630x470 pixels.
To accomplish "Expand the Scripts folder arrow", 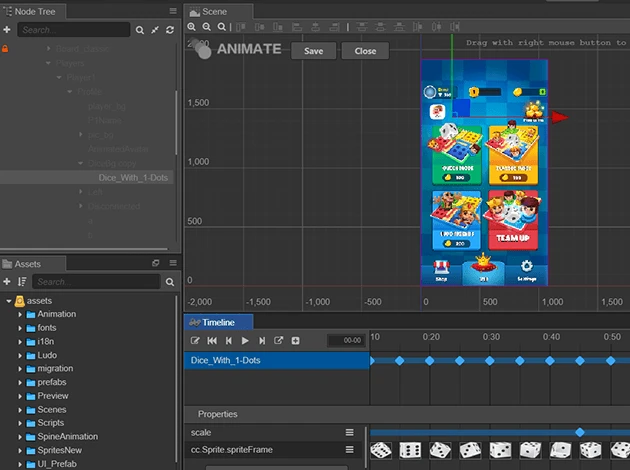I will tap(20, 423).
